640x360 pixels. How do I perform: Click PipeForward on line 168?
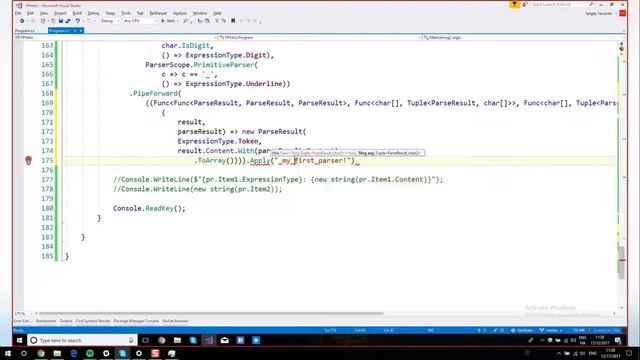click(156, 93)
